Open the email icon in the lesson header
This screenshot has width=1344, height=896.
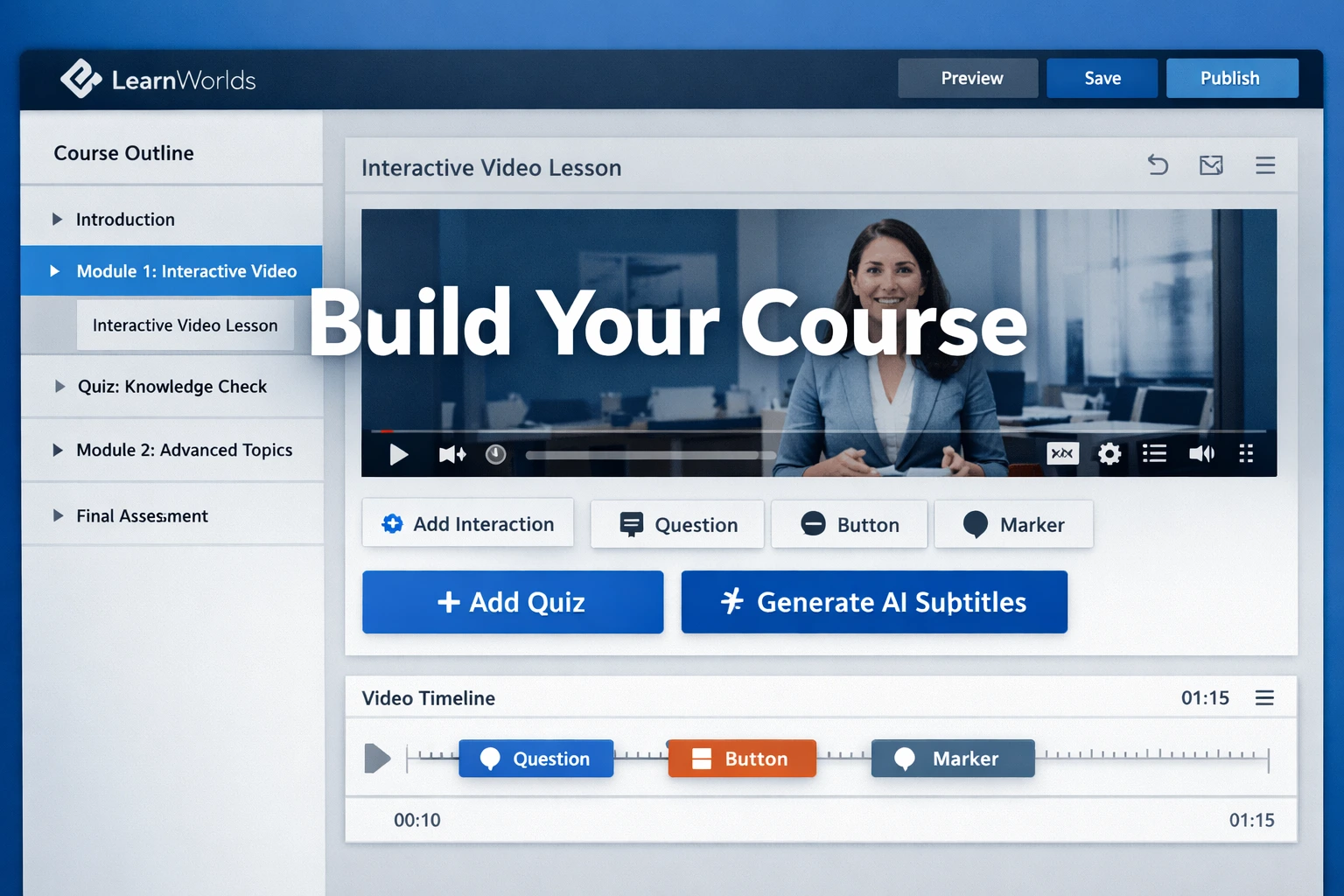pos(1211,164)
